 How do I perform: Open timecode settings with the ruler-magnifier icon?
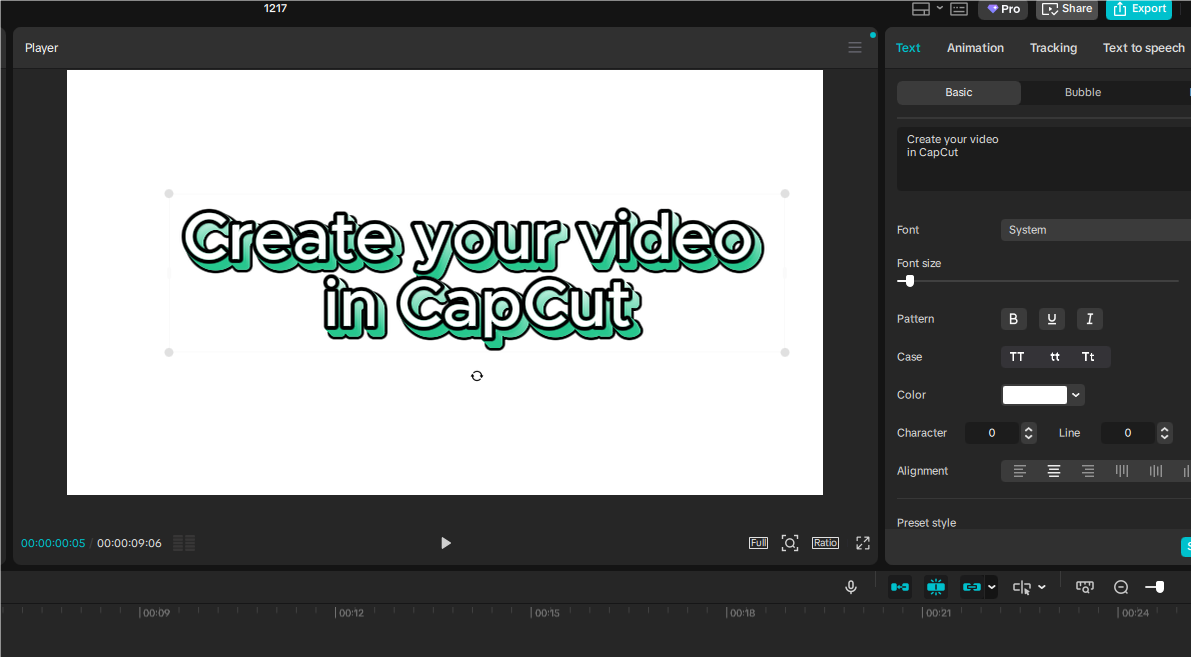tap(1085, 587)
